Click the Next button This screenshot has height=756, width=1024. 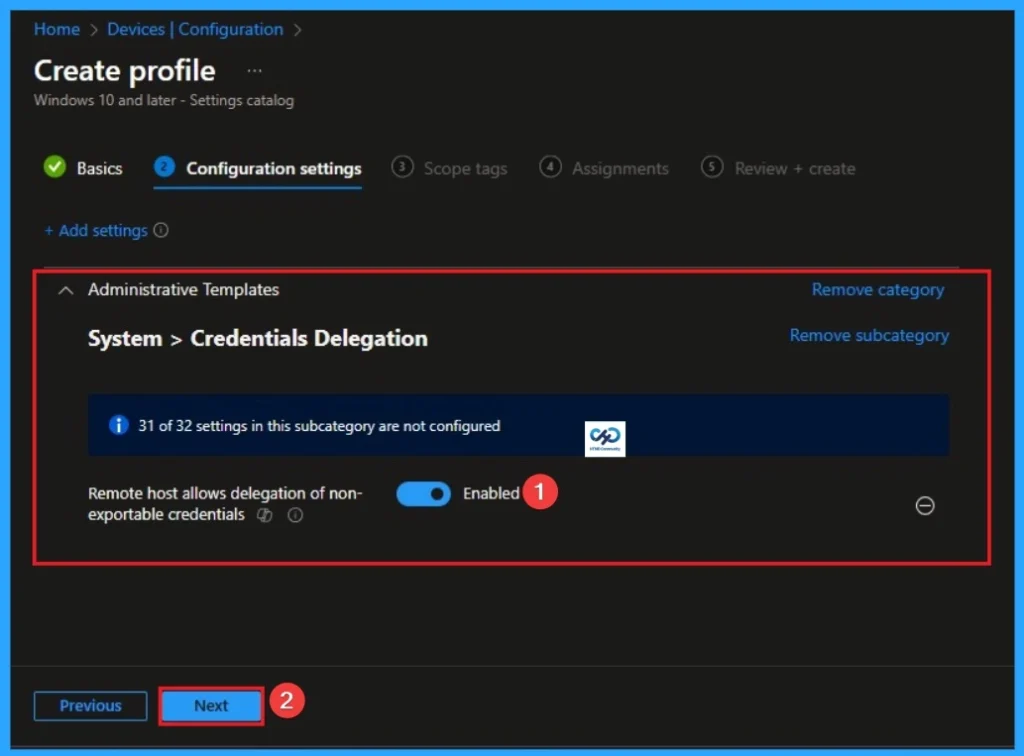tap(210, 705)
